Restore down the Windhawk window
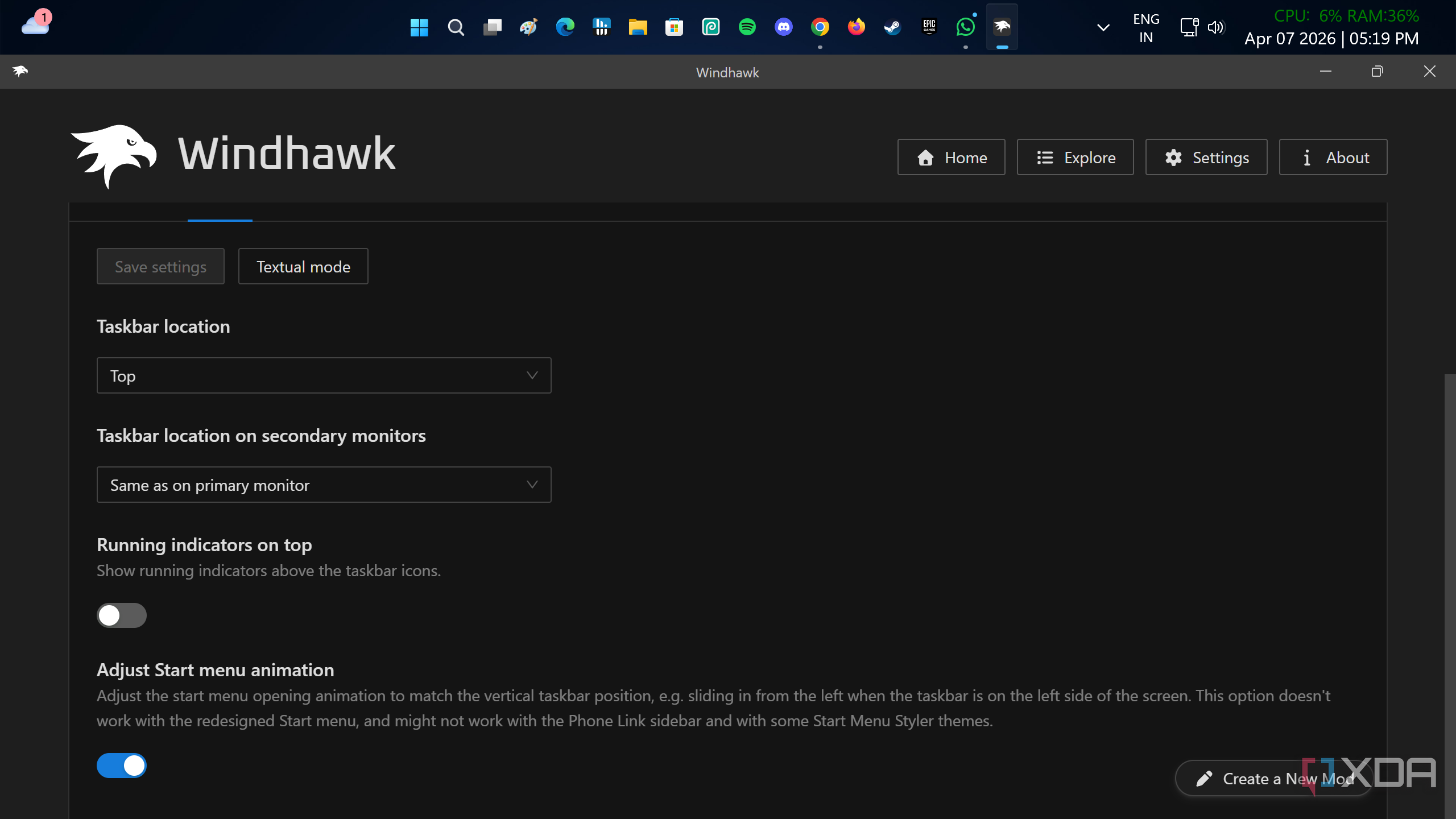1456x819 pixels. tap(1377, 72)
